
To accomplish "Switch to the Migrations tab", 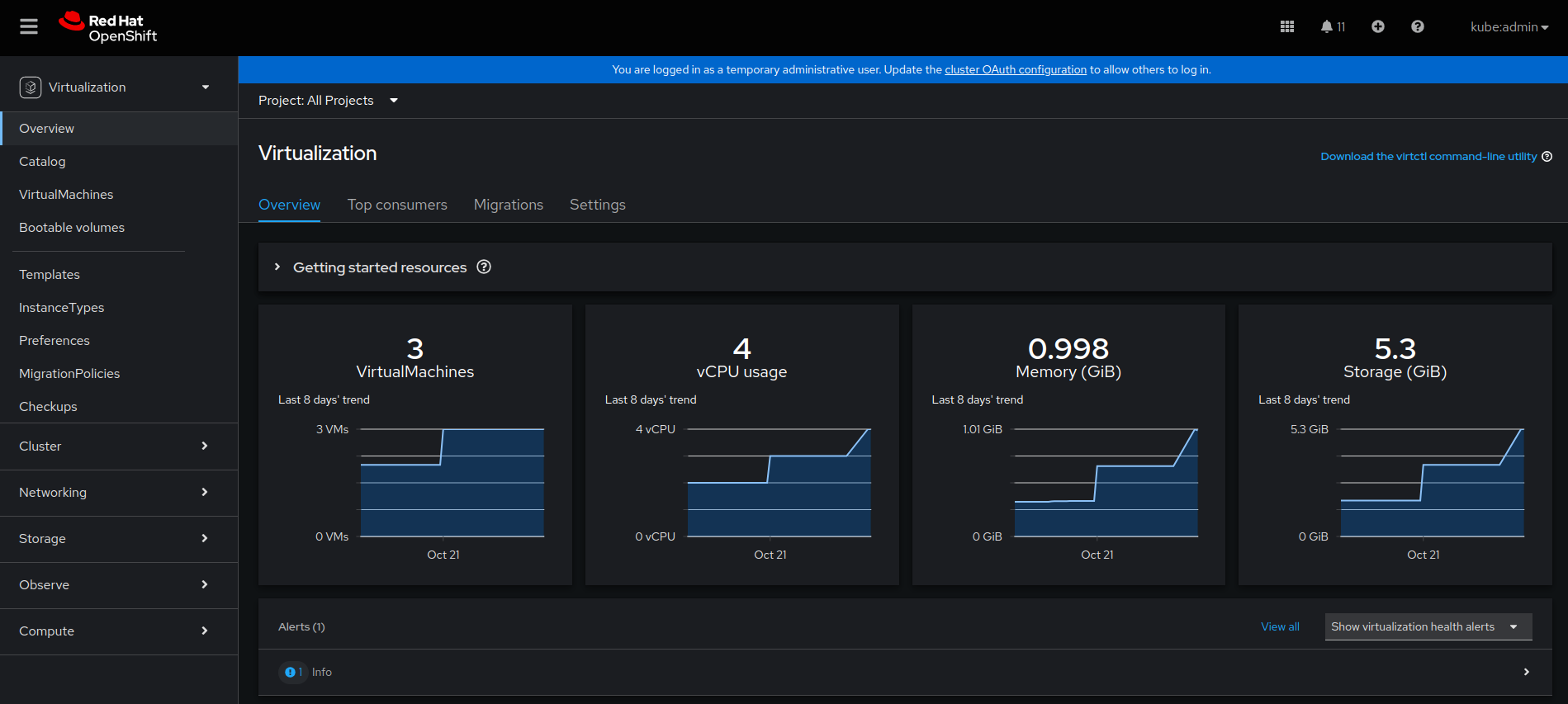I will click(509, 205).
